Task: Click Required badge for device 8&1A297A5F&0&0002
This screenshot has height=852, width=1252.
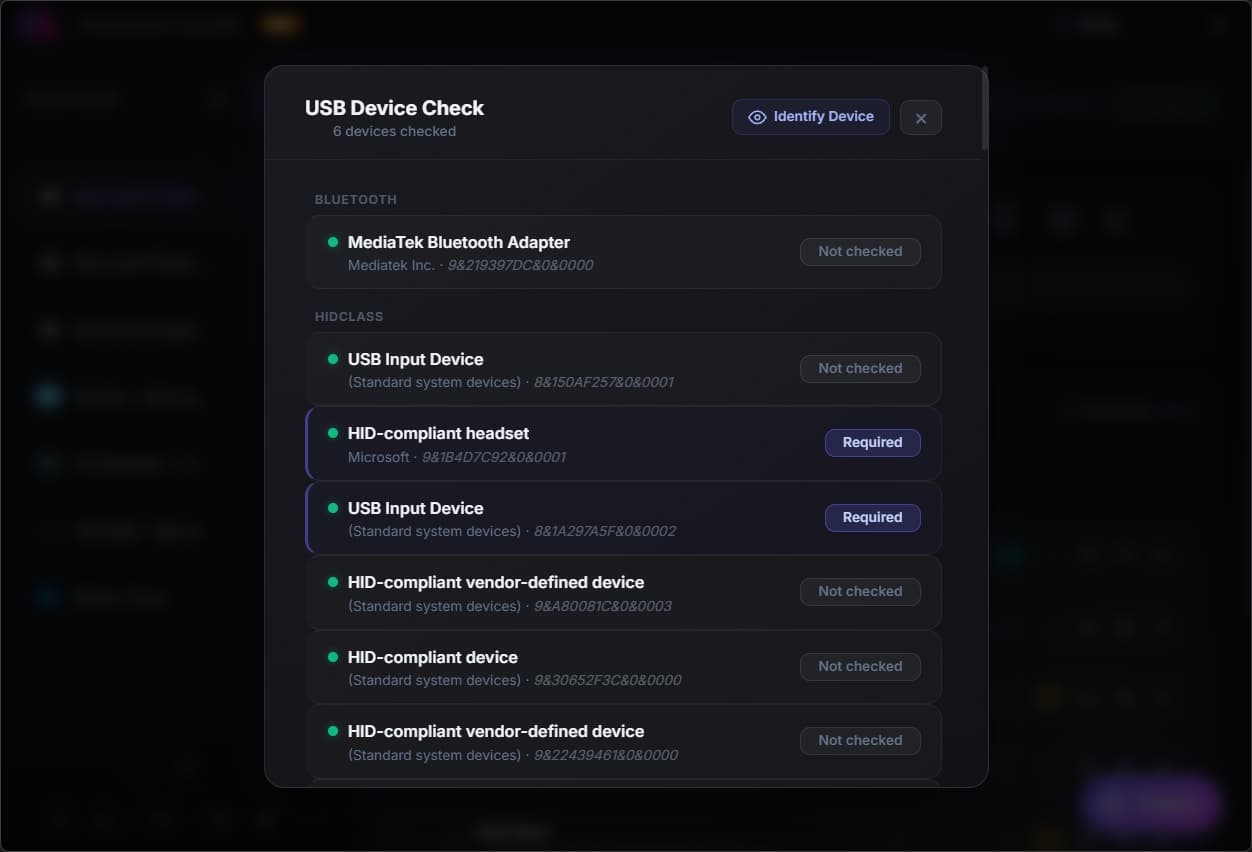Action: point(872,518)
